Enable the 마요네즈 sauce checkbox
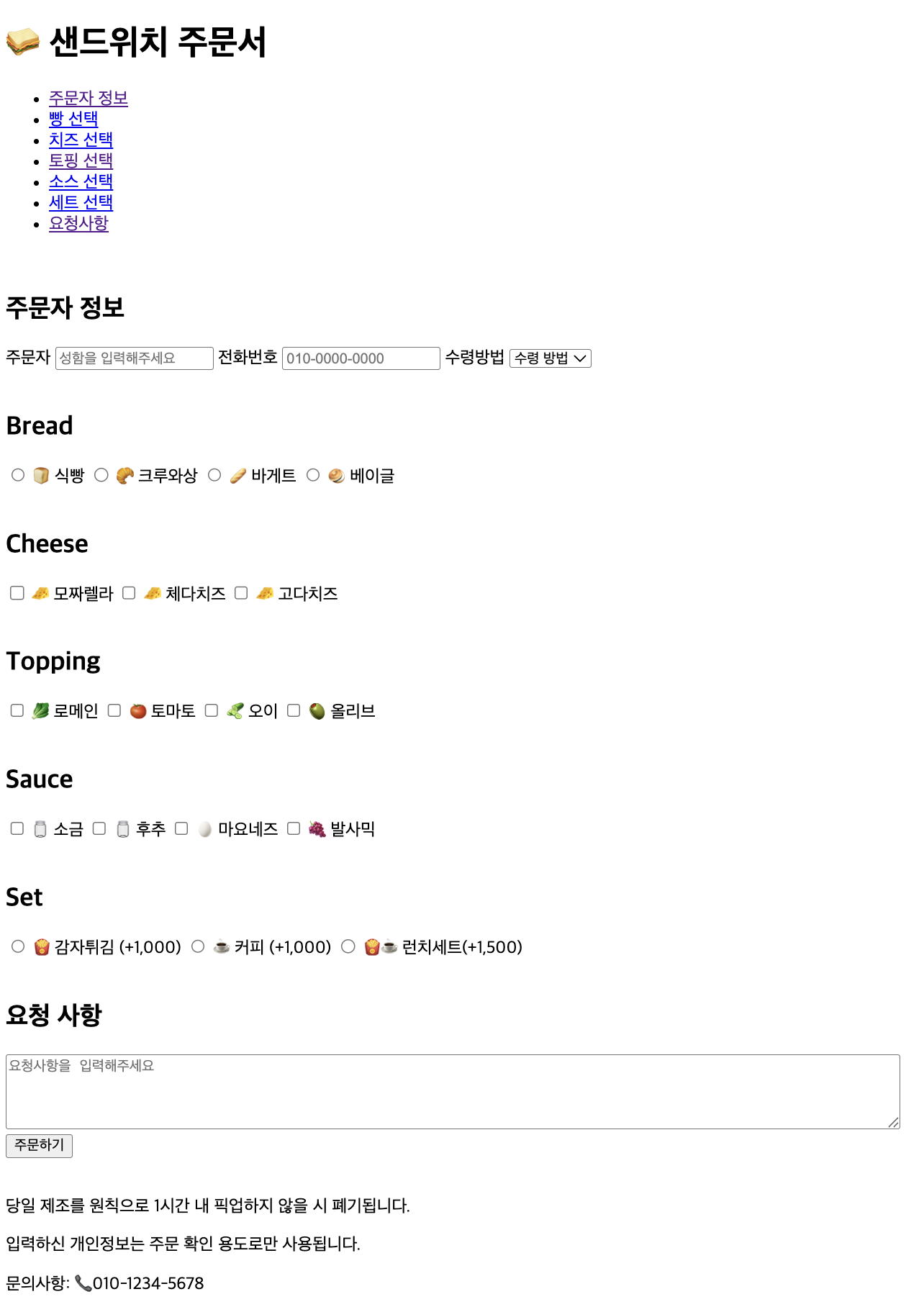Viewport: 924px width, 1307px height. [181, 829]
